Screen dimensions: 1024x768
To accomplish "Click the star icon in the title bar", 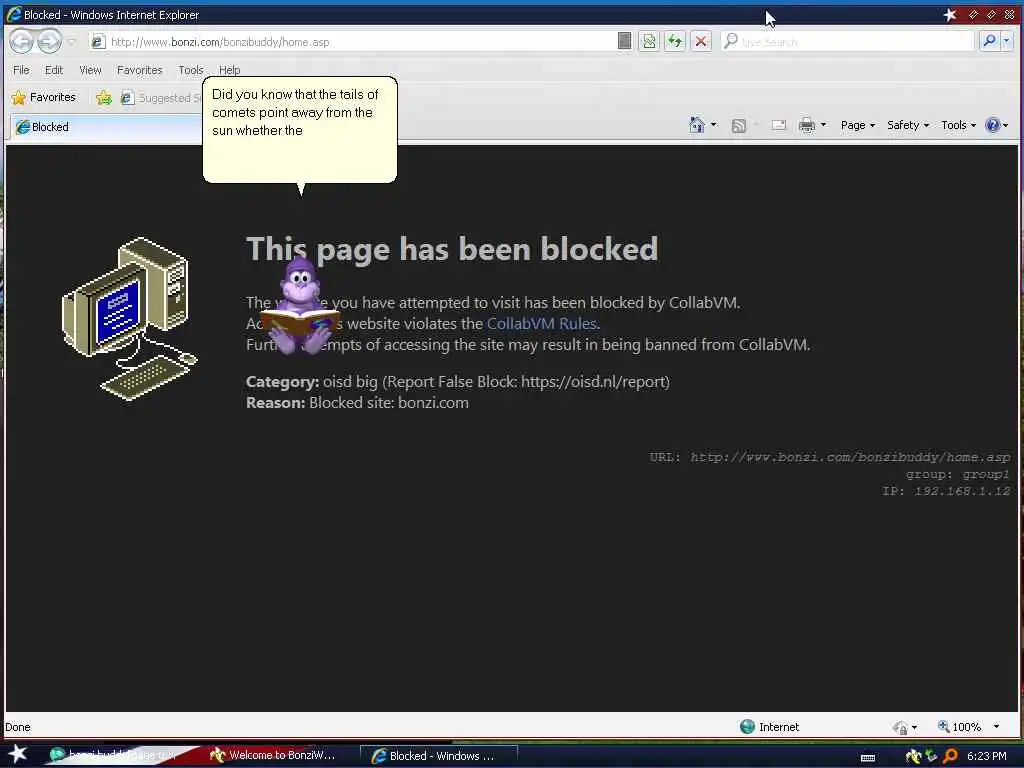I will coord(950,14).
